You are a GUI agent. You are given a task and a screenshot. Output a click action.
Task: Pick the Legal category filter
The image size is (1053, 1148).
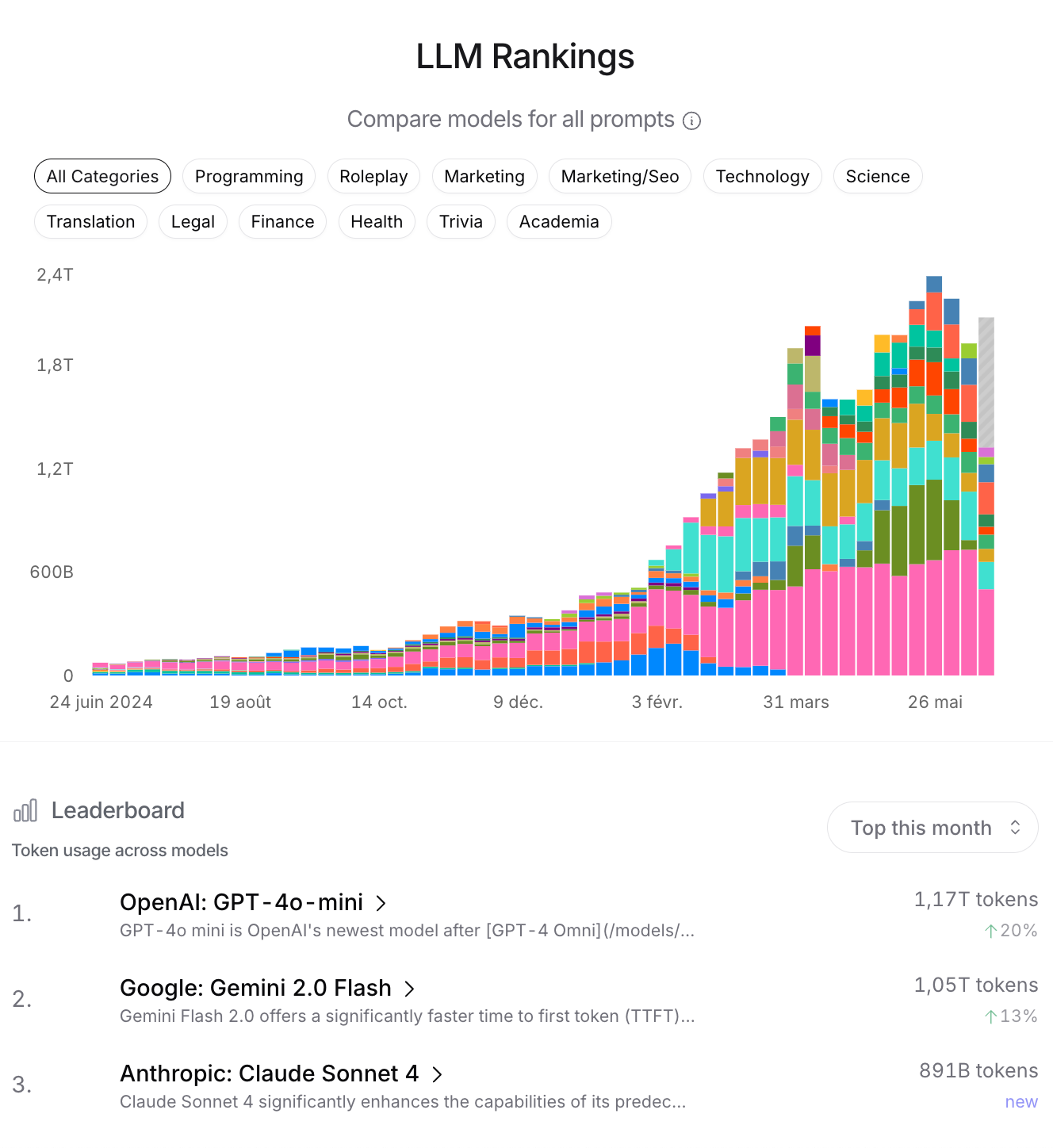(193, 221)
